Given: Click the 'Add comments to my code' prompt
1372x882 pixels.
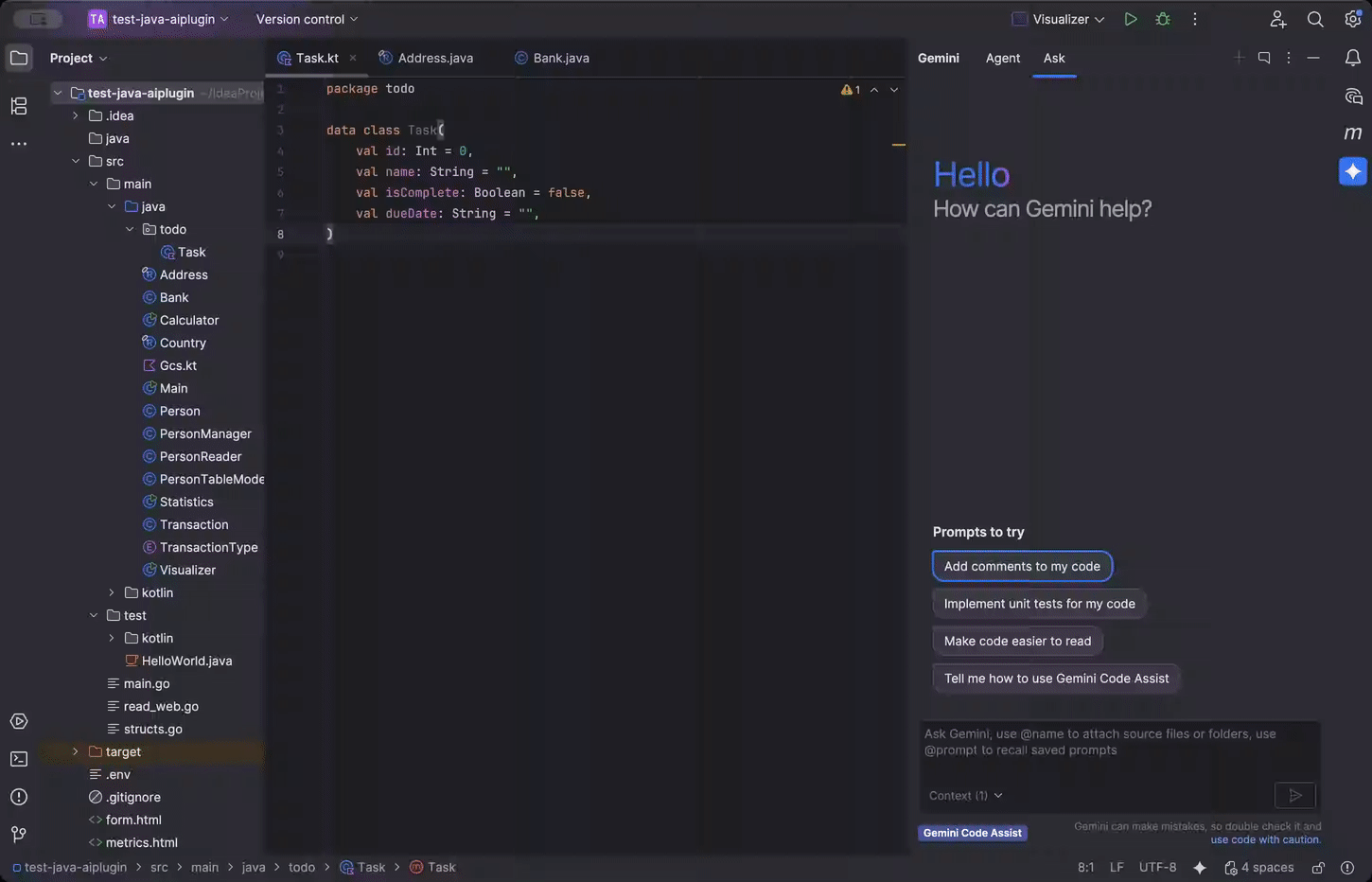Looking at the screenshot, I should [1022, 566].
